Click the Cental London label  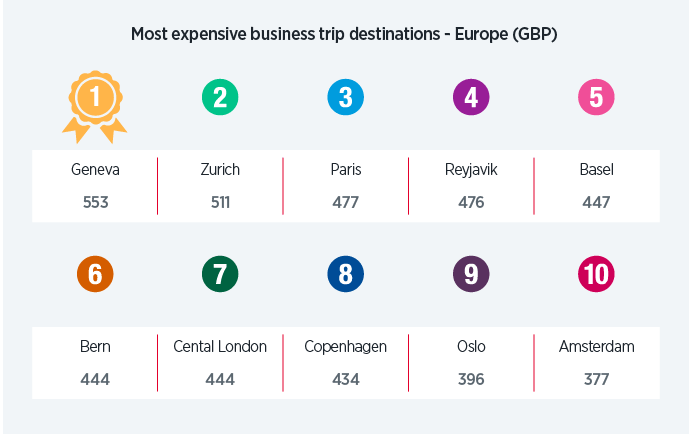click(220, 347)
